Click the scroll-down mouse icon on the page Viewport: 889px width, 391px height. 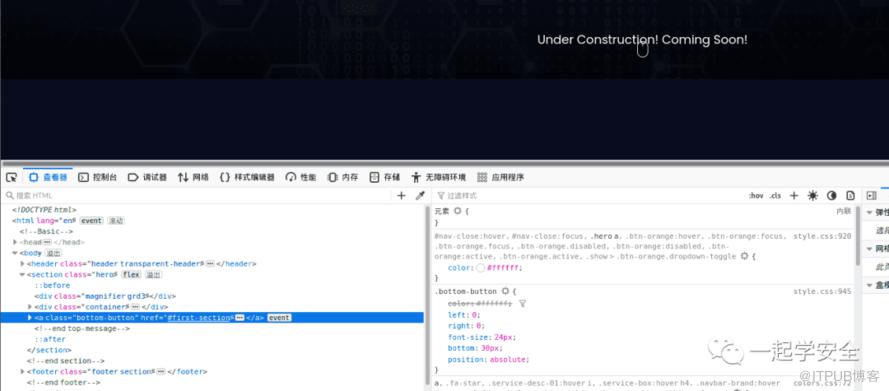(x=642, y=49)
